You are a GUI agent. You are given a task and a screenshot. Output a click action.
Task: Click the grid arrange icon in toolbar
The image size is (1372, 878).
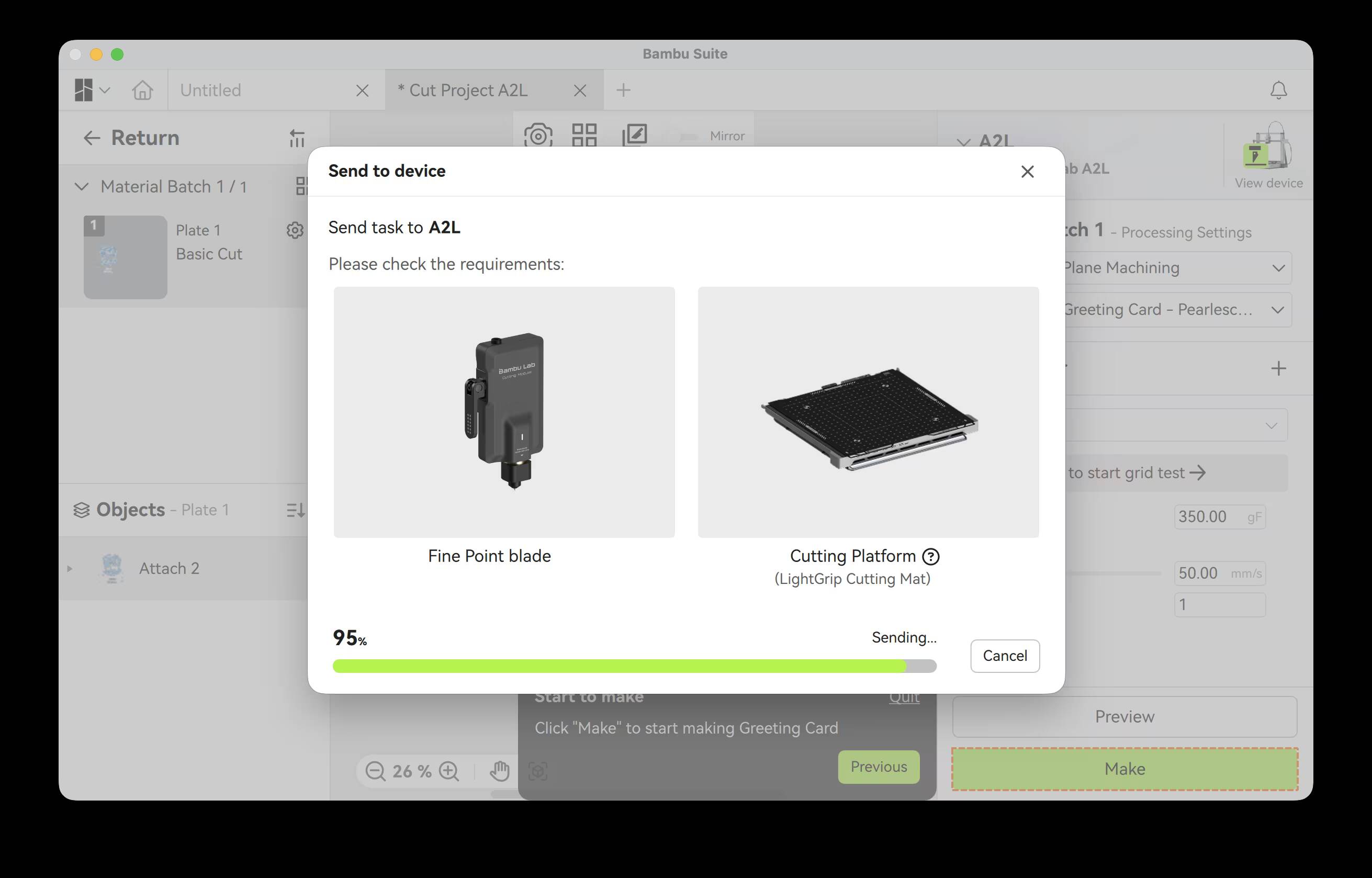584,134
